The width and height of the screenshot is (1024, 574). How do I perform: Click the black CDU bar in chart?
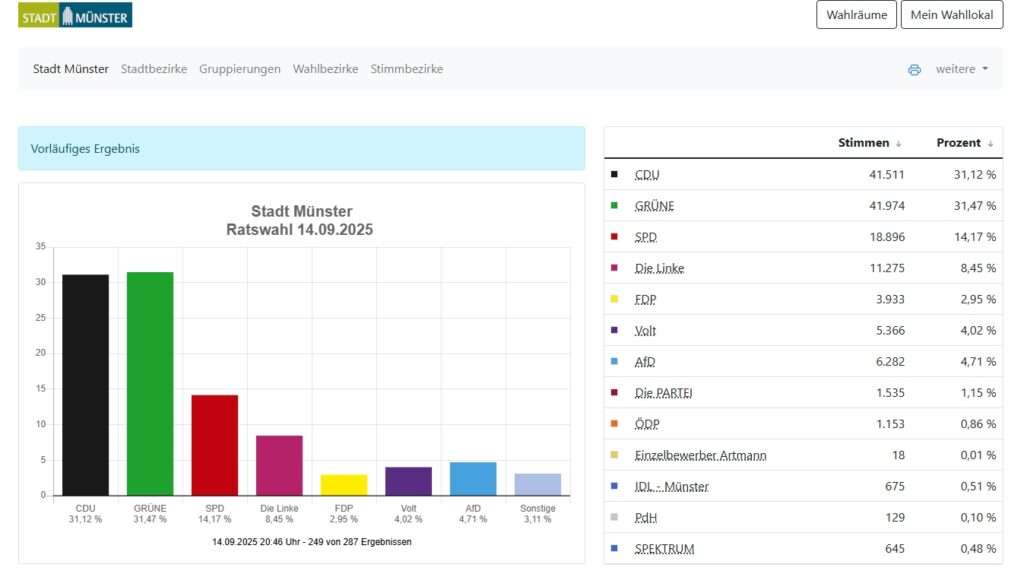(85, 384)
